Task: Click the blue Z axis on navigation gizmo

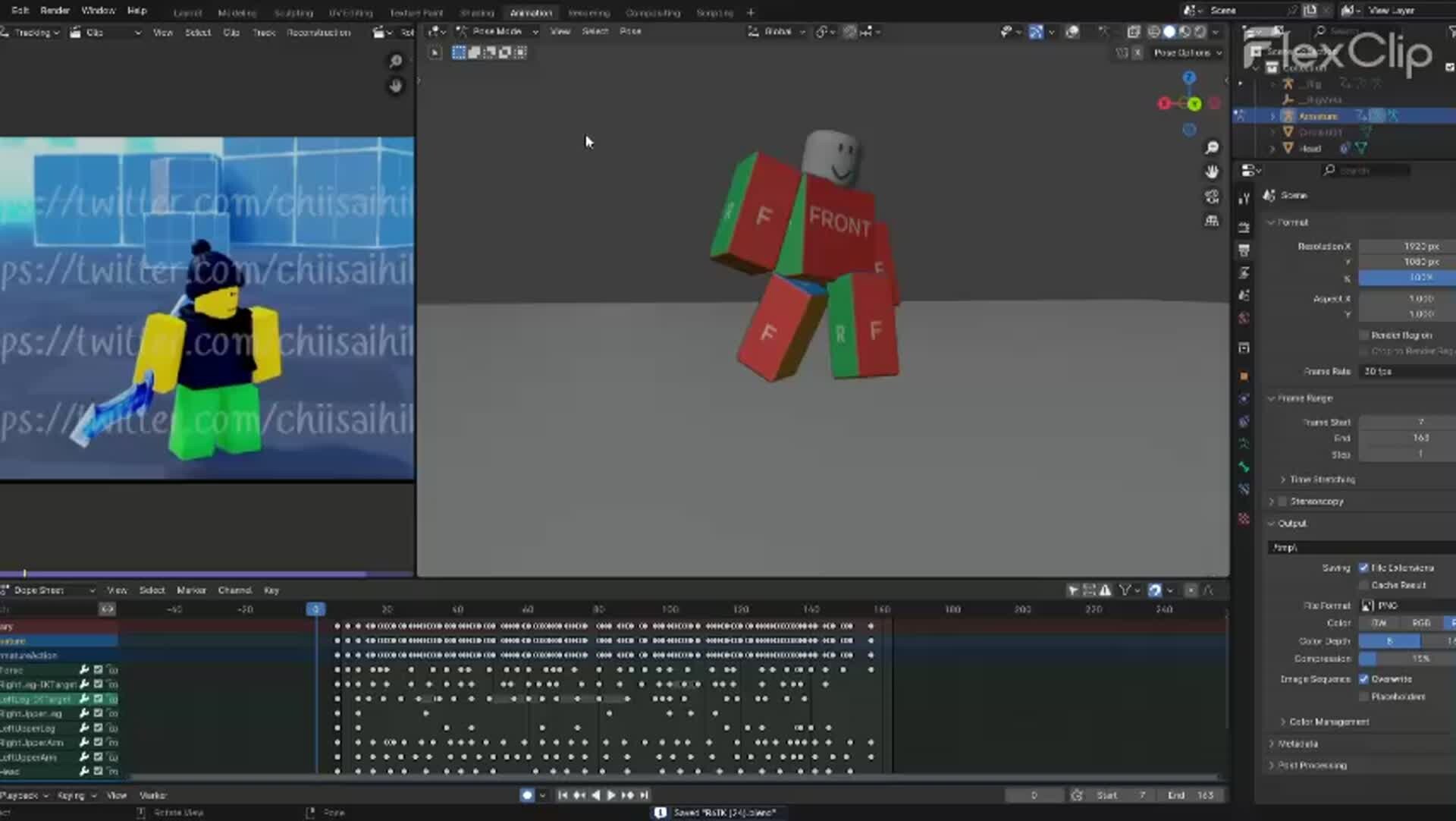Action: click(1189, 77)
